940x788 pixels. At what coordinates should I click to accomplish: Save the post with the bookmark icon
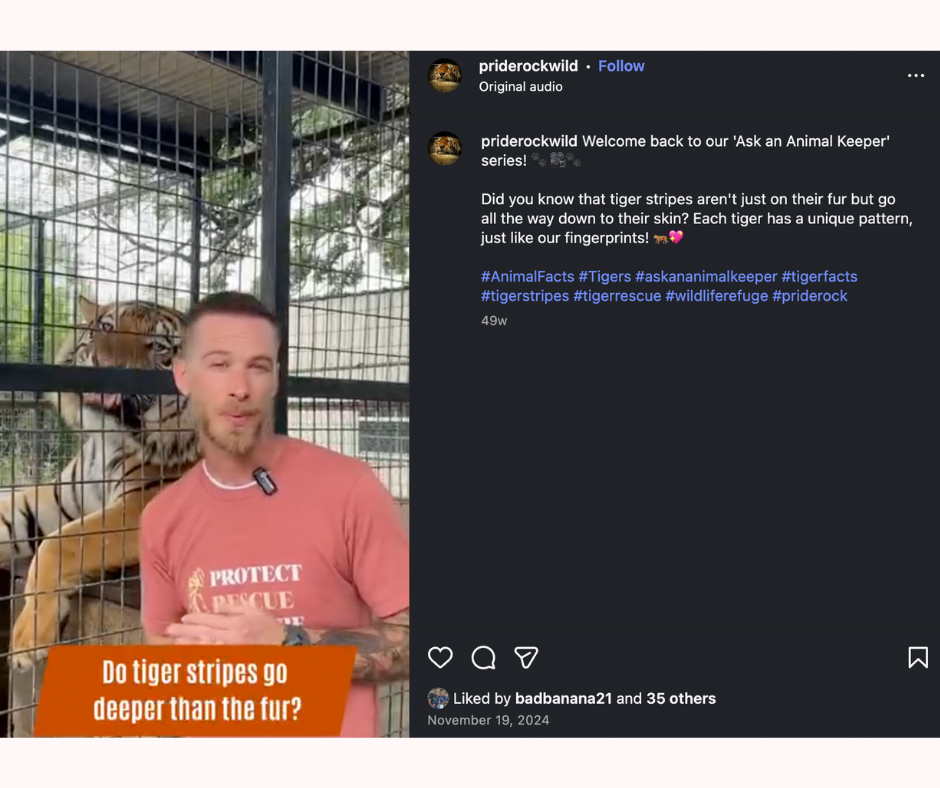[918, 657]
